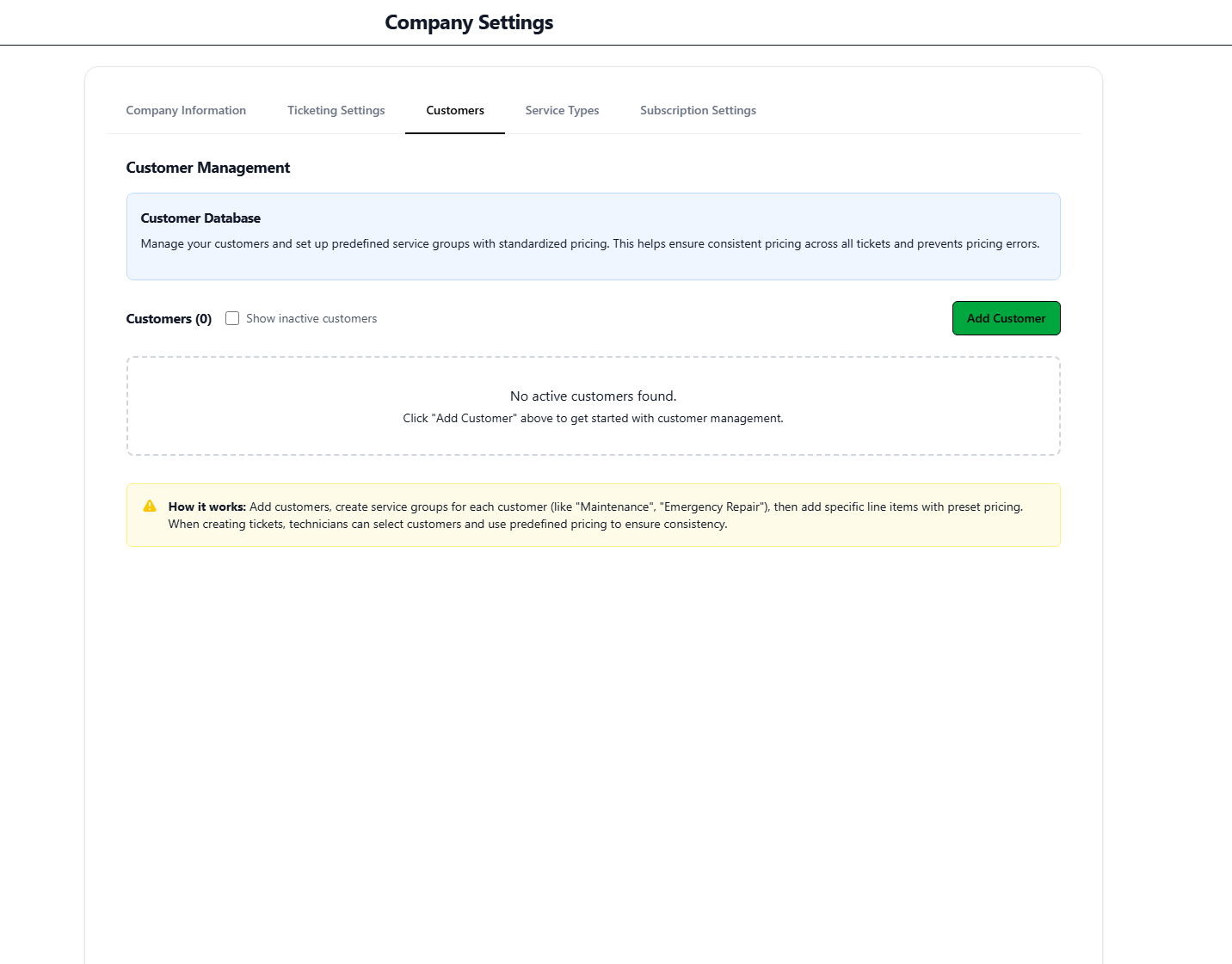Click the green Add Customer button
The image size is (1232, 964).
pos(1006,318)
